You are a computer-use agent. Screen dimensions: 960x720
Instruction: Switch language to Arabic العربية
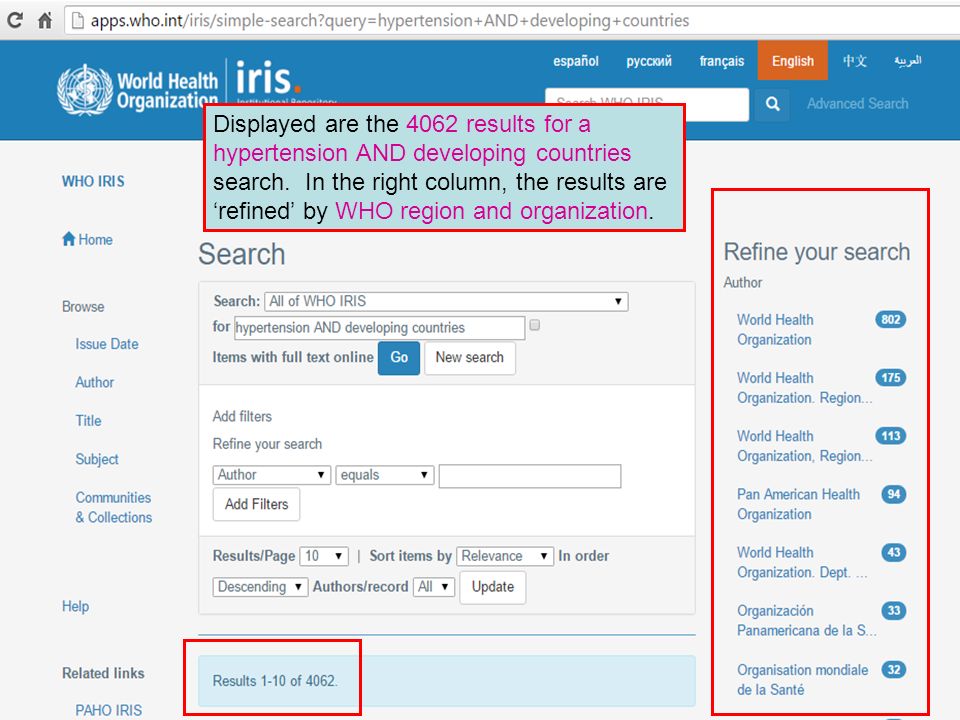(907, 61)
